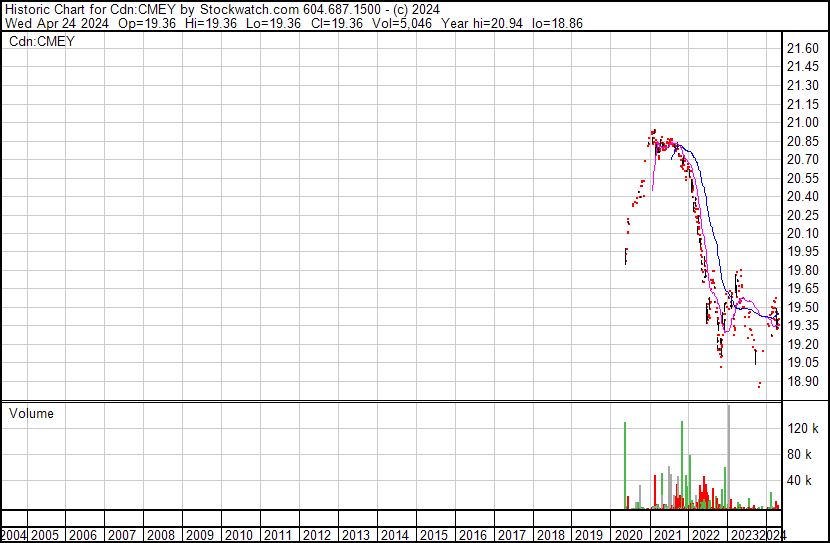Screen dimensions: 830x543
Task: Click the 2015 year label
Action: pos(434,535)
